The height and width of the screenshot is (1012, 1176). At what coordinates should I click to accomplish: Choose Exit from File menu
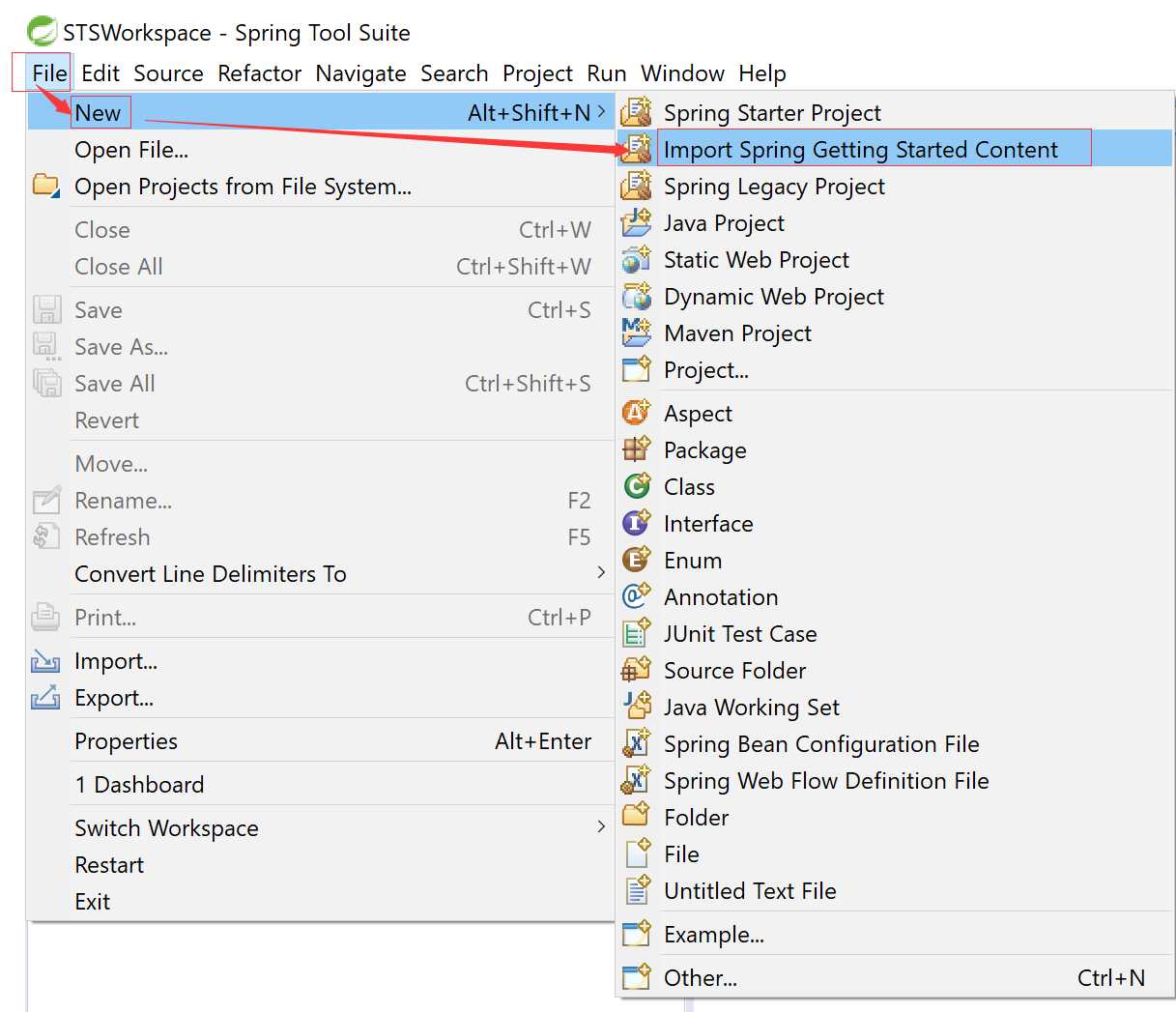321,902
